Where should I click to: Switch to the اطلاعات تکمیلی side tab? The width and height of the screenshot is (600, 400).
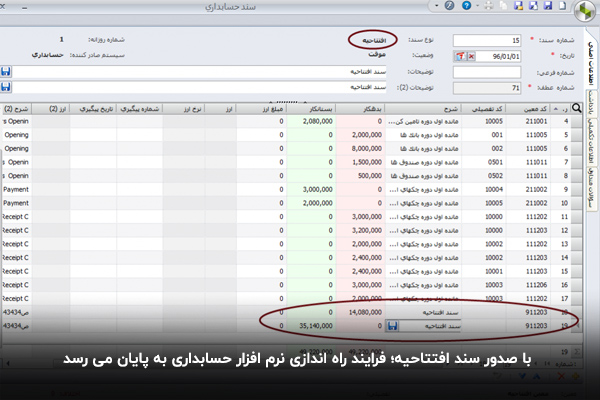592,140
